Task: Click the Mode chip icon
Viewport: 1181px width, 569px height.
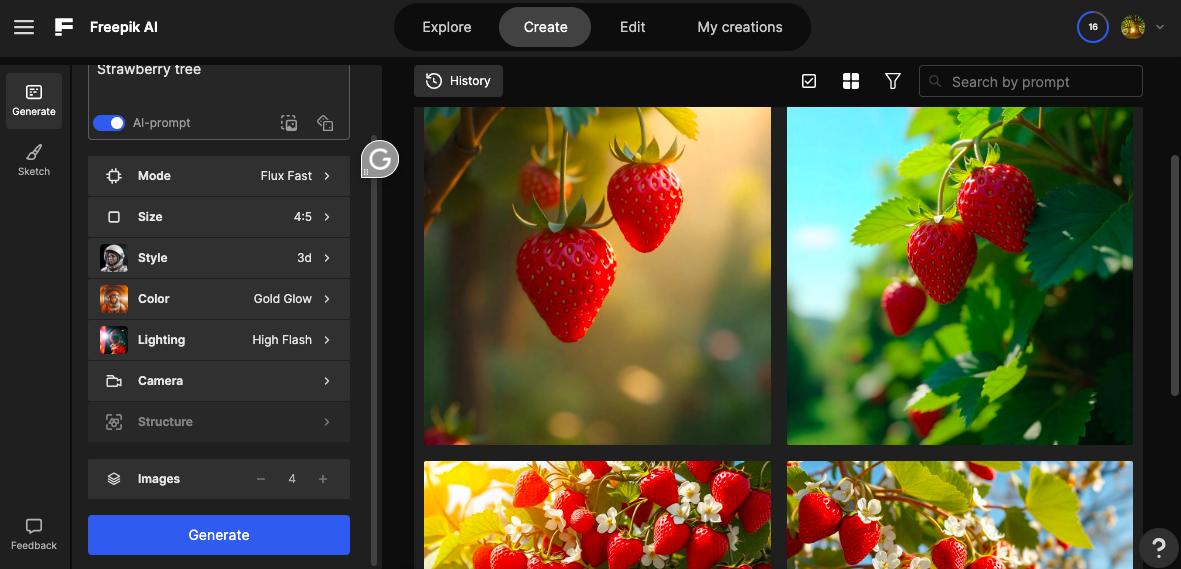Action: click(114, 176)
